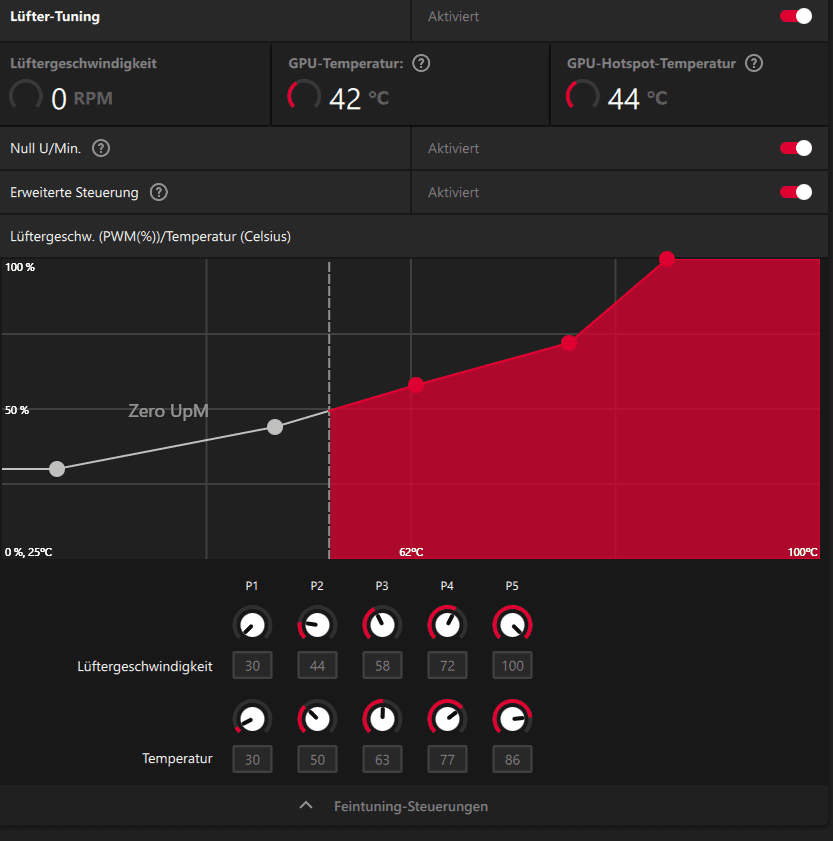Click the Lüftergeschw. (PWM(%))/Temperatur heading
Screen dimensions: 833x841
point(150,237)
